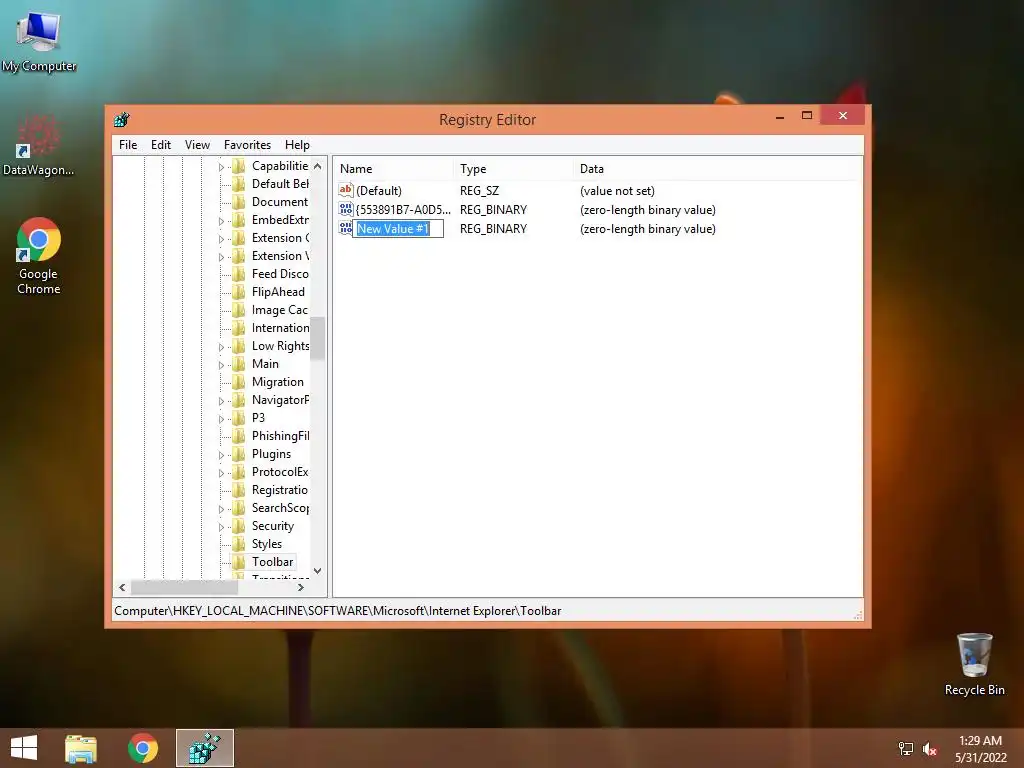The width and height of the screenshot is (1024, 768).
Task: Click the tree vertical scrollbar thumb
Action: click(317, 338)
